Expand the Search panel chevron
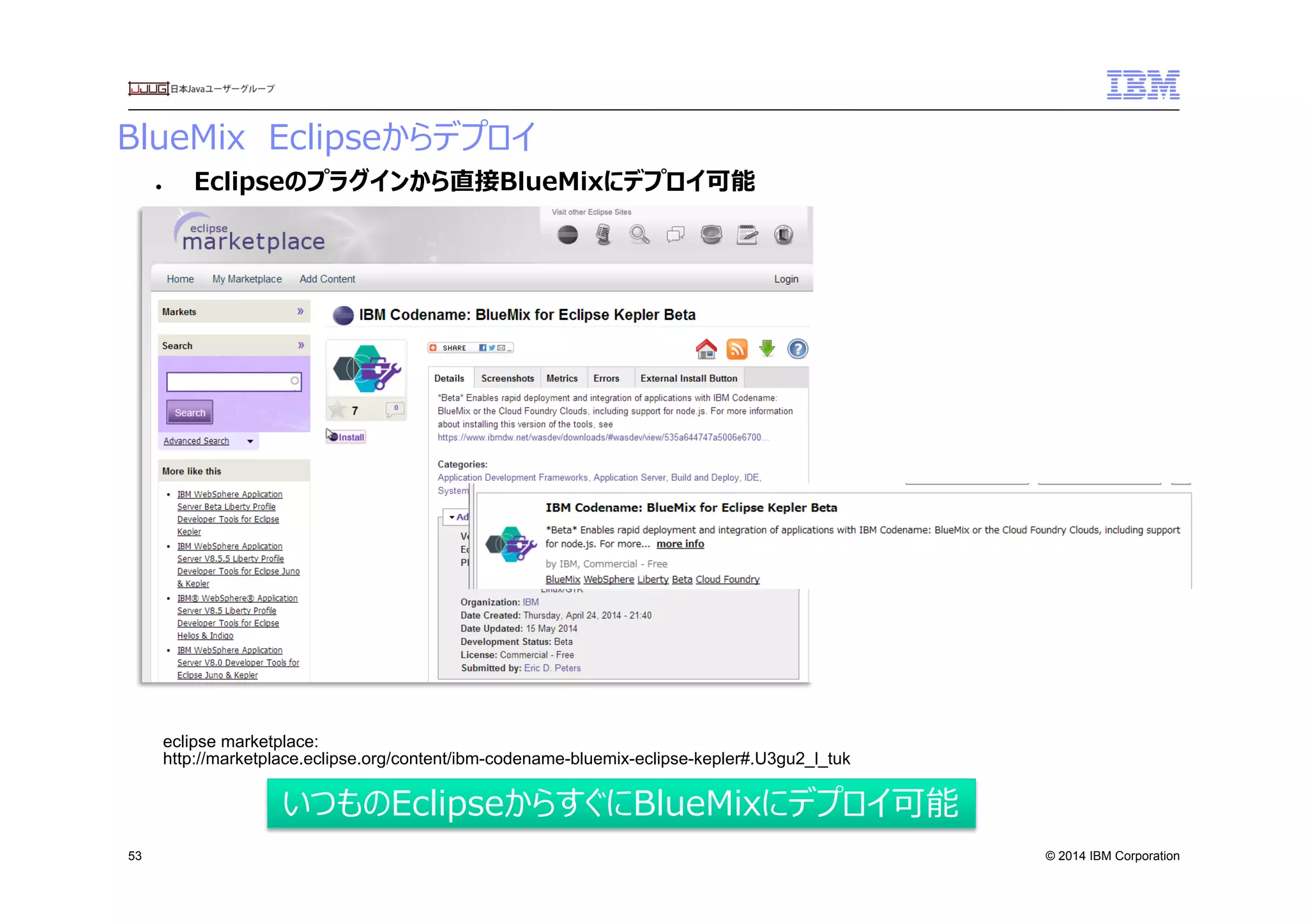This screenshot has width=1308, height=924. coord(301,345)
